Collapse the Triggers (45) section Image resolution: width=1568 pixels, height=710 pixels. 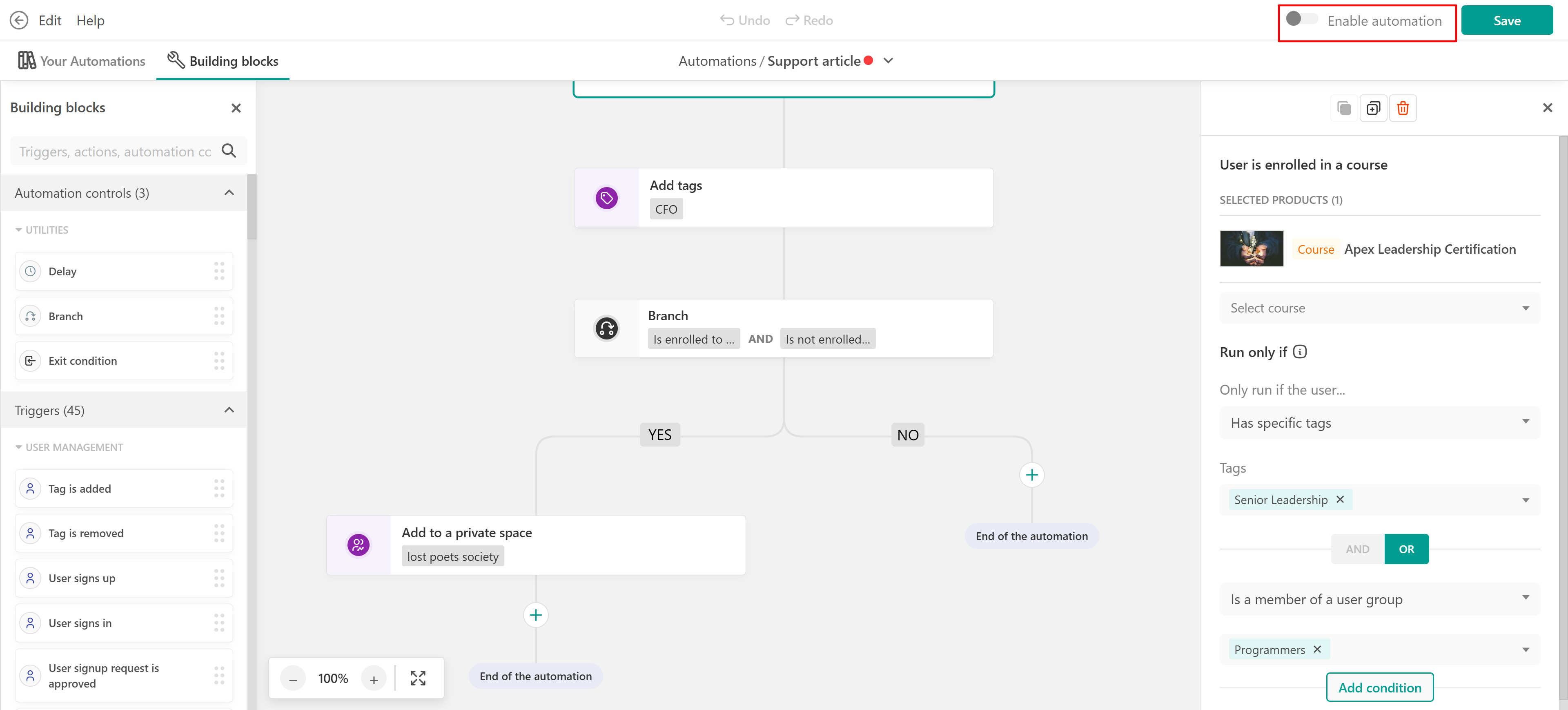[x=229, y=410]
